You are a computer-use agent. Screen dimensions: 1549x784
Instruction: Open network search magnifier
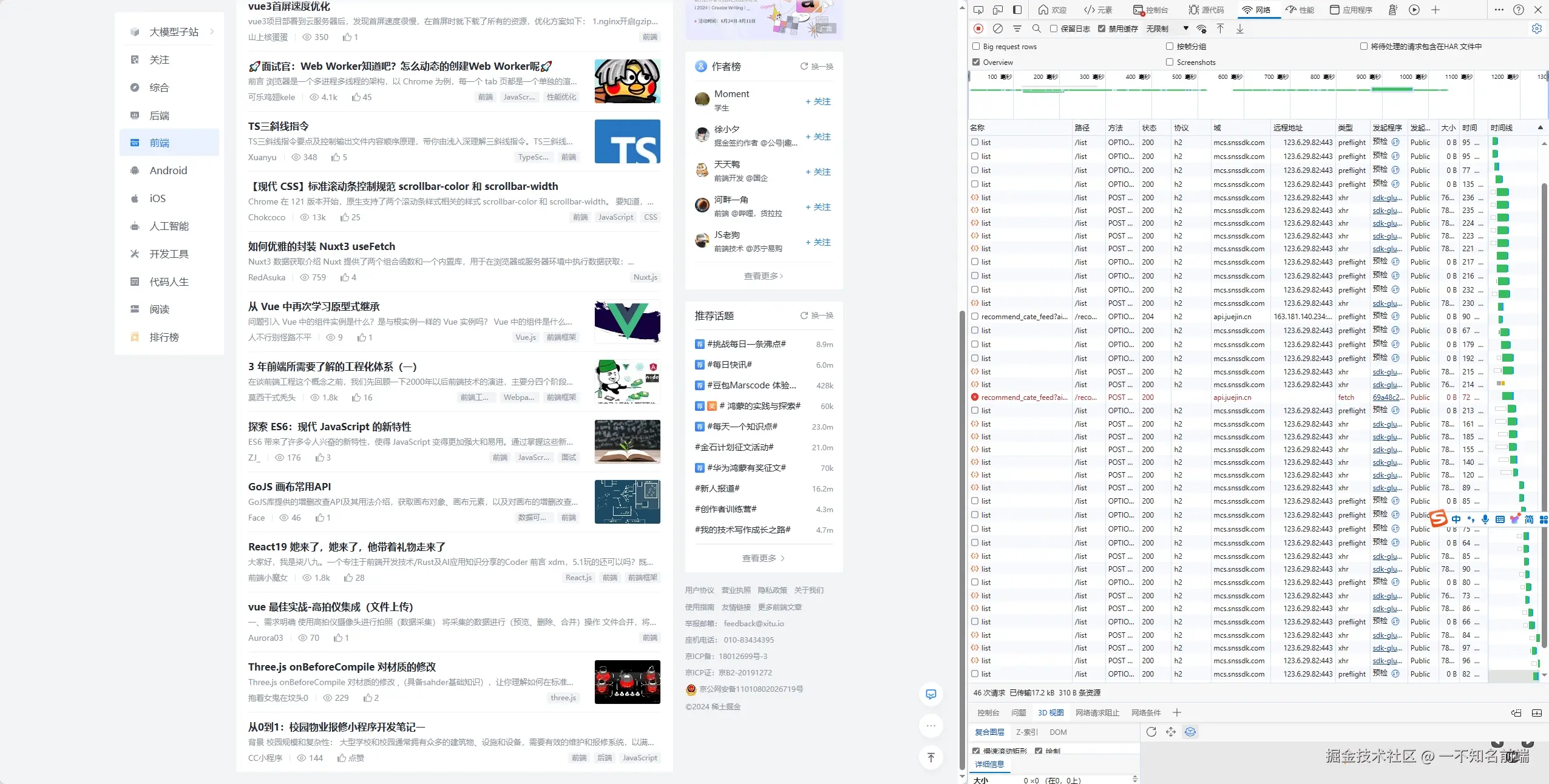[x=1037, y=29]
